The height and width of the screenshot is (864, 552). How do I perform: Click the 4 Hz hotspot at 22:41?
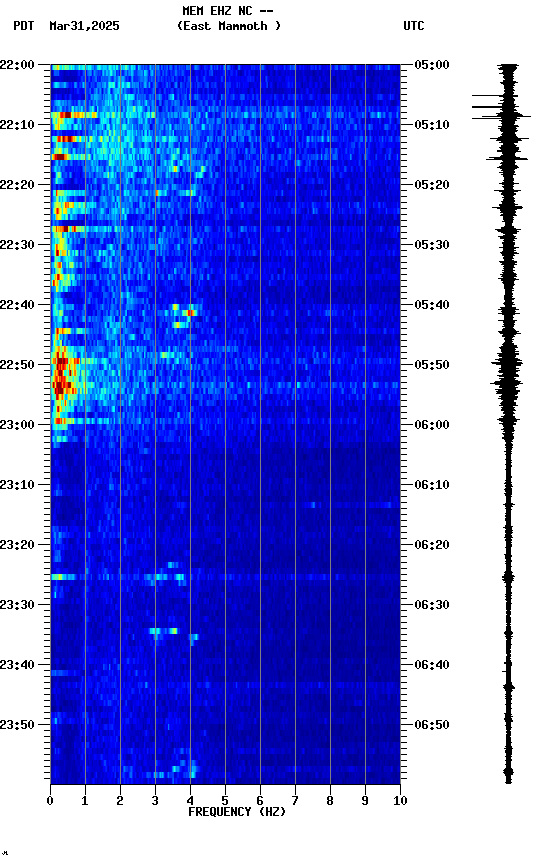click(191, 312)
